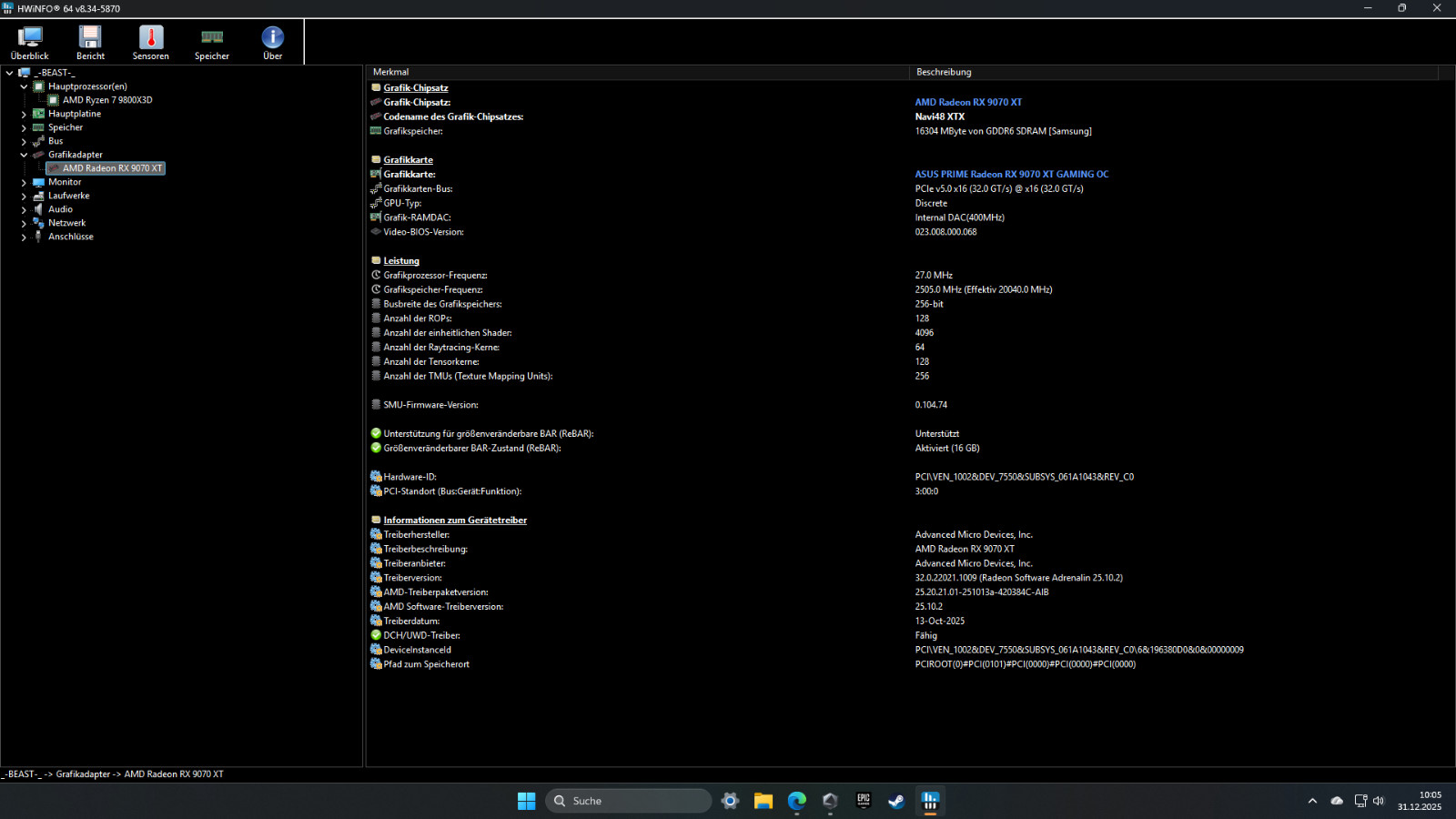The height and width of the screenshot is (819, 1456).
Task: Open Microsoft Edge in the taskbar
Action: (797, 801)
